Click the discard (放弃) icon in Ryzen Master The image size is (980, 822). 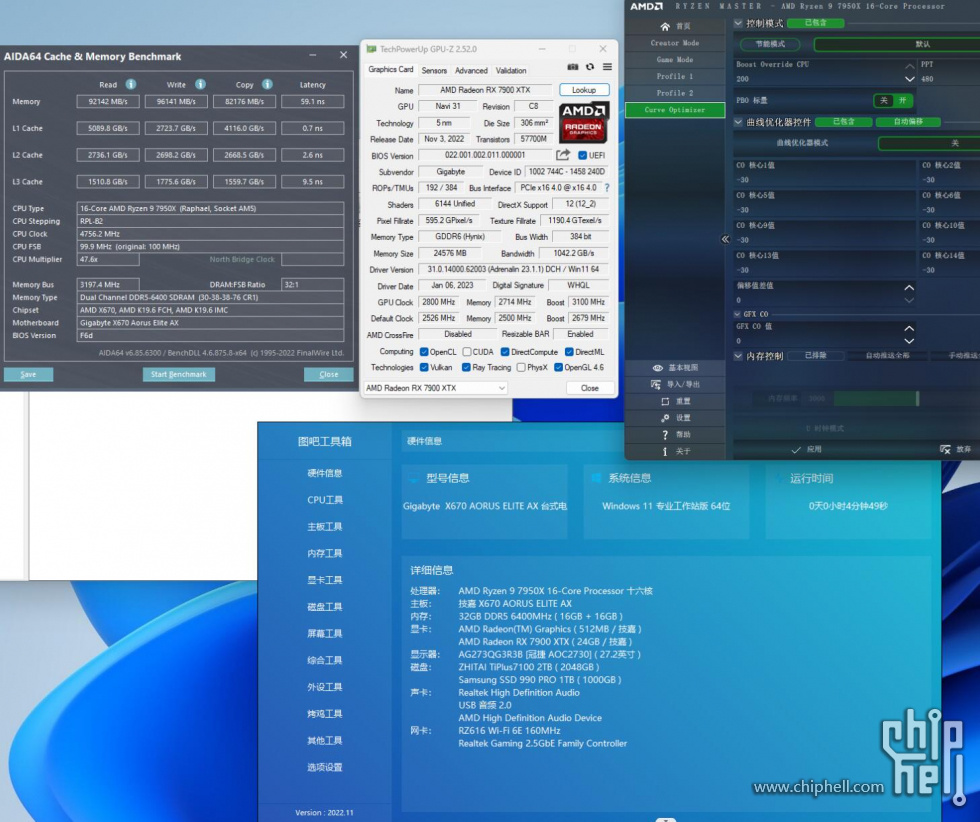pyautogui.click(x=945, y=449)
